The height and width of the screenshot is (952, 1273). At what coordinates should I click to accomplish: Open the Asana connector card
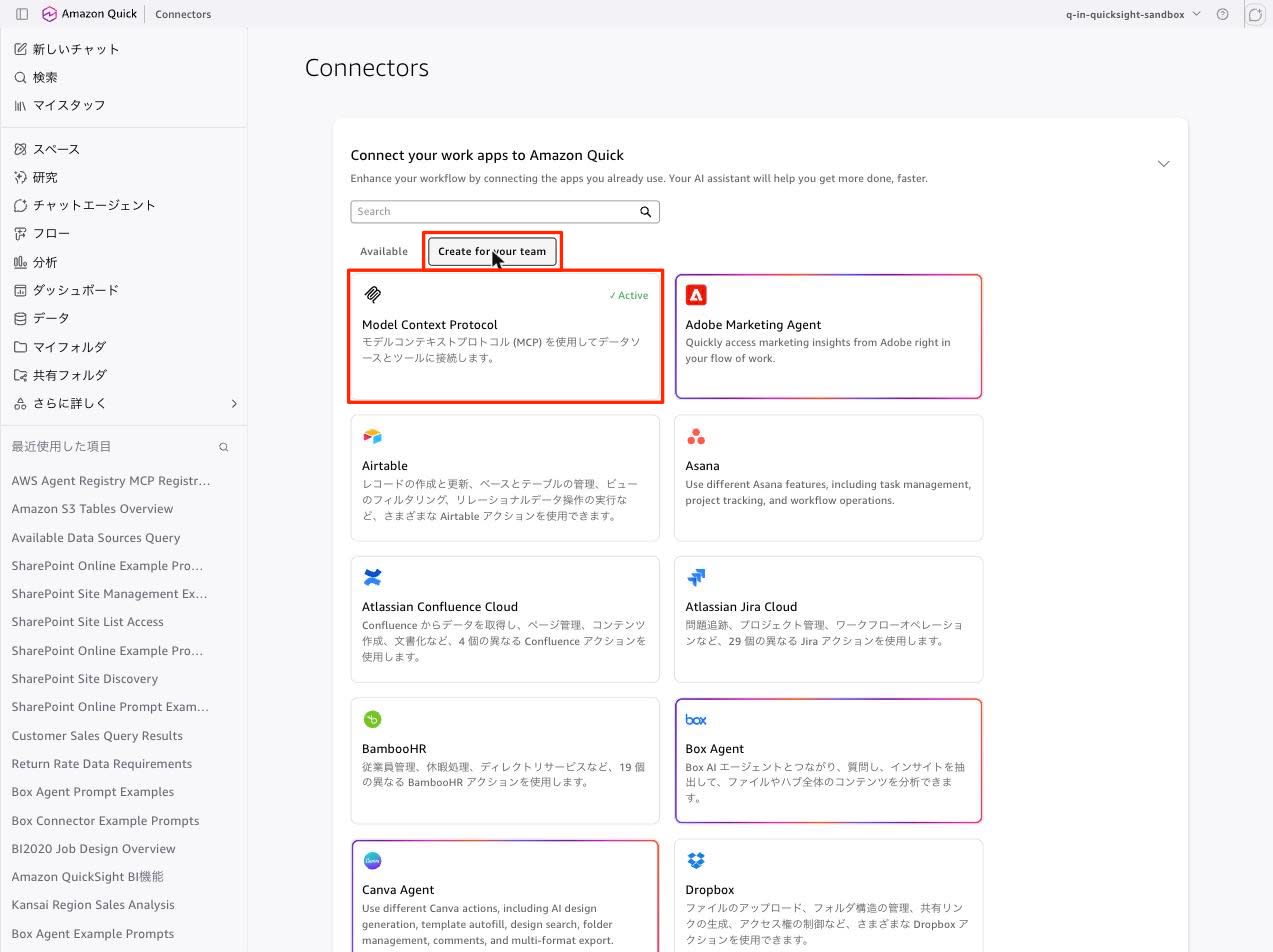[x=829, y=478]
